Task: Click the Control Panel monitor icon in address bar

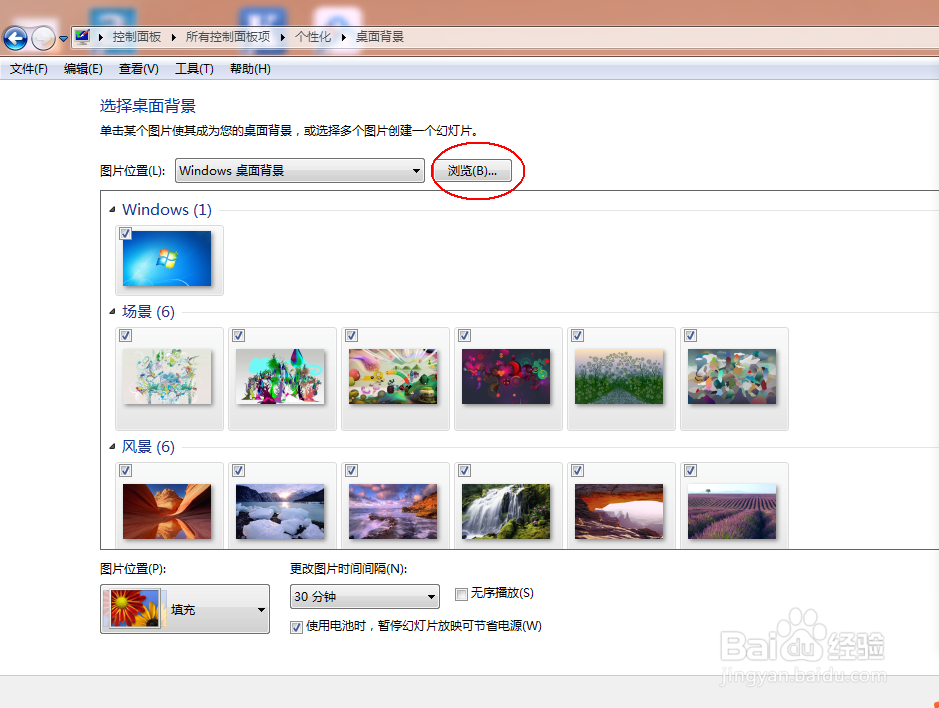Action: click(x=82, y=37)
